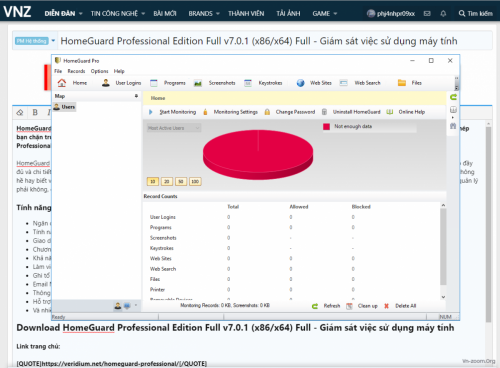This screenshot has height=368, width=500.
Task: Select the 100 chart count button
Action: [195, 182]
